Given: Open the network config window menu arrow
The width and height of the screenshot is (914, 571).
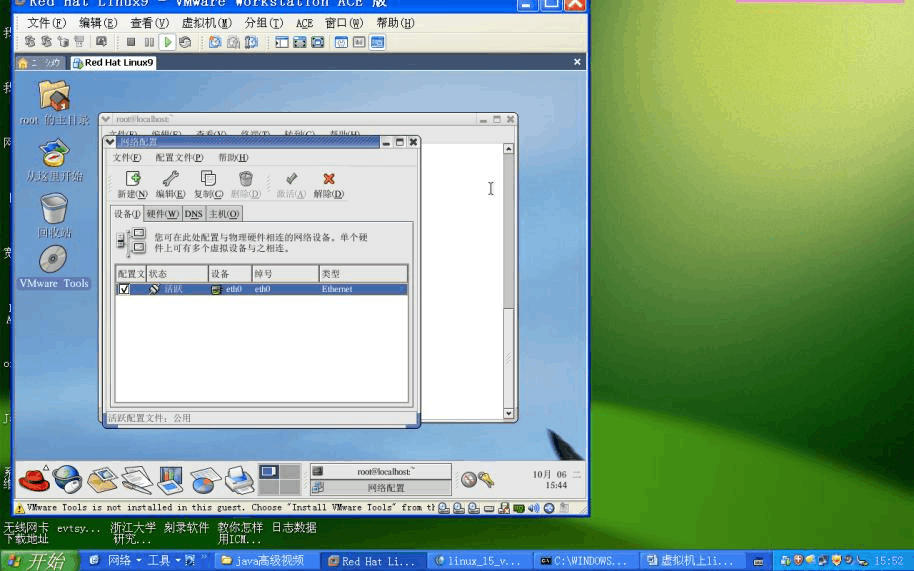Looking at the screenshot, I should click(x=110, y=142).
